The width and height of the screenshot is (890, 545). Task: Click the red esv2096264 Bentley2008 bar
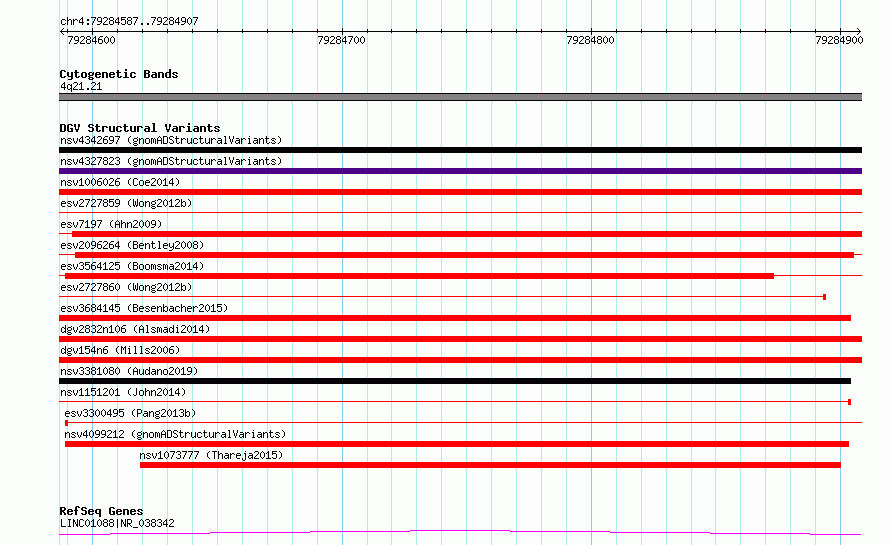point(464,255)
